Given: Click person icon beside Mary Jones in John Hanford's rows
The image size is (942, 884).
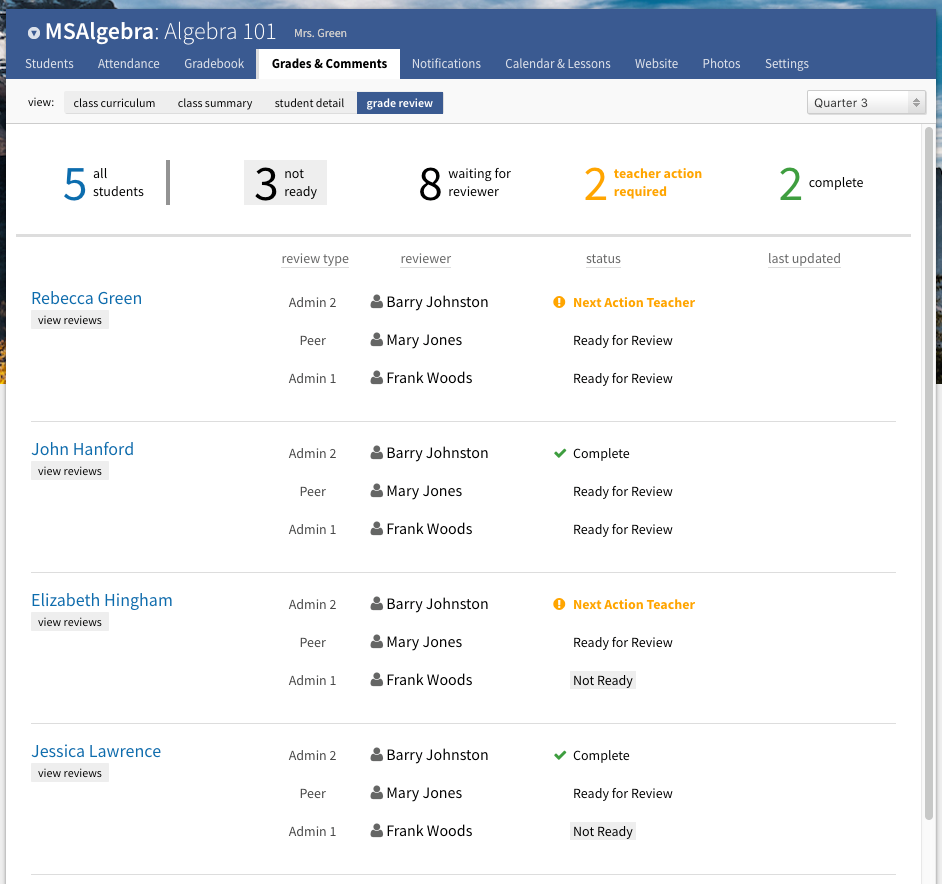Looking at the screenshot, I should tap(376, 491).
